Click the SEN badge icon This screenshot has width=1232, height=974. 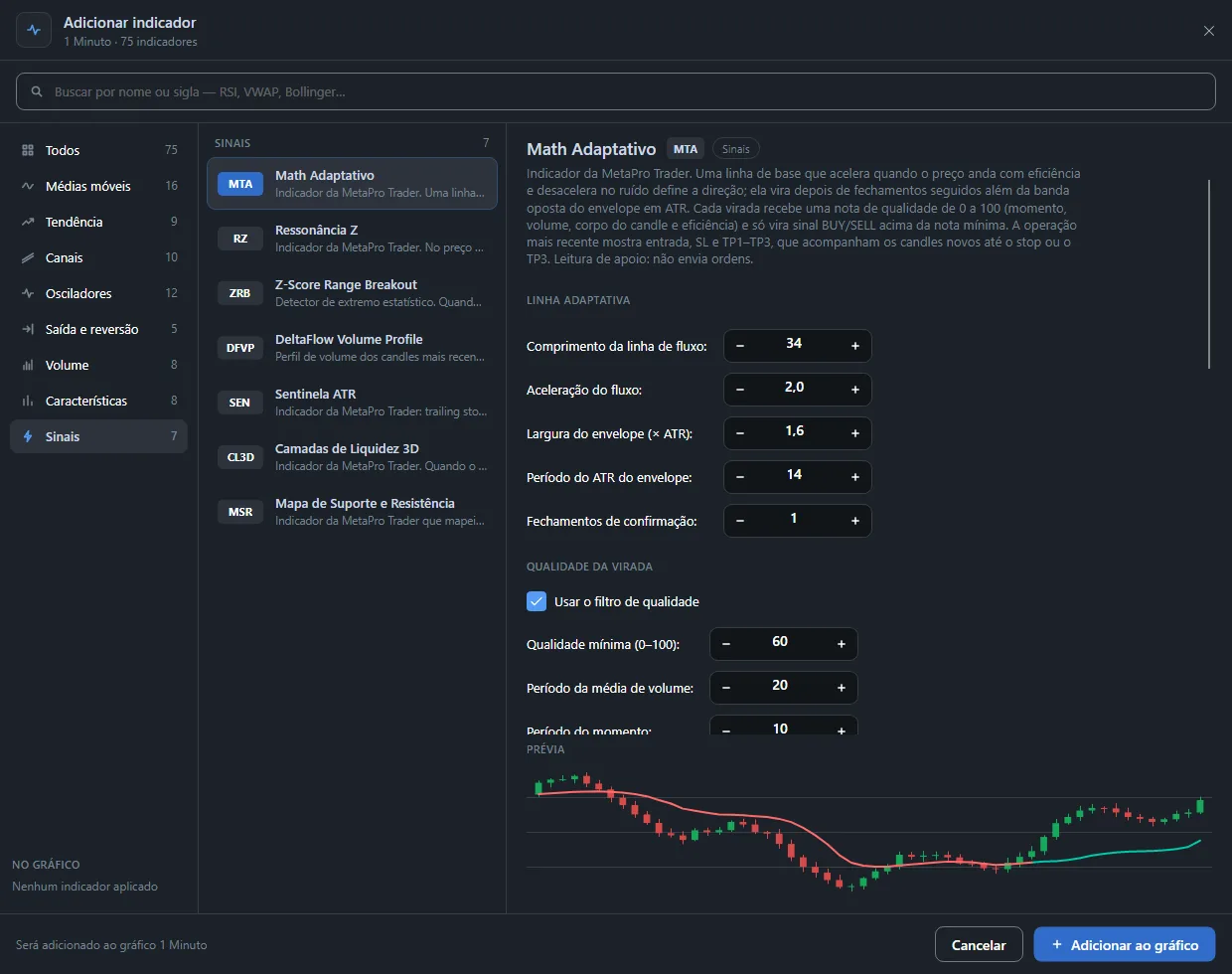pyautogui.click(x=240, y=403)
